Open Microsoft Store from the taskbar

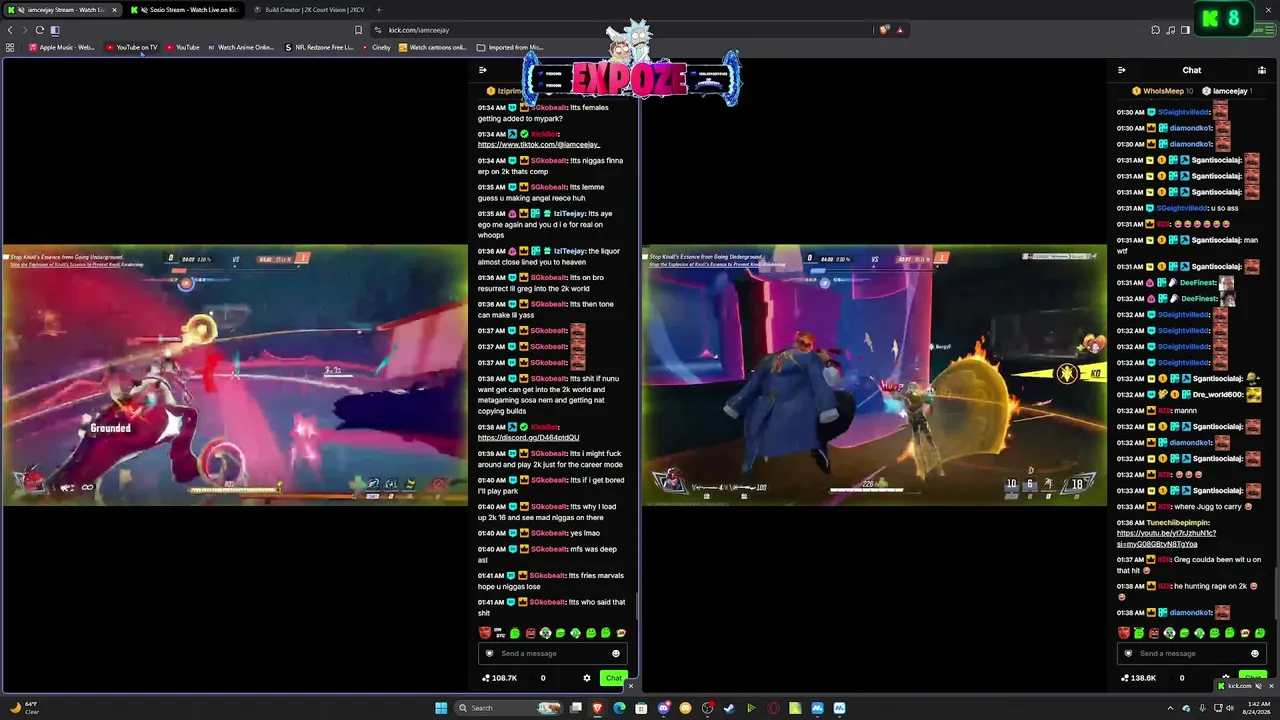pyautogui.click(x=641, y=708)
